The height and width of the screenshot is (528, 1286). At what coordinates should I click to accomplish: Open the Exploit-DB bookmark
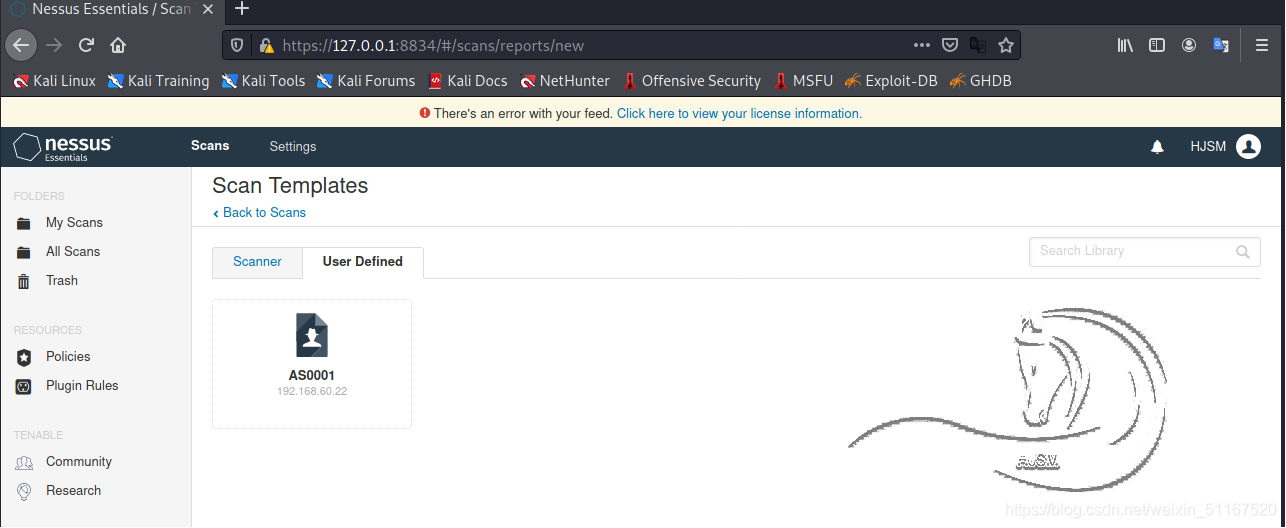891,81
